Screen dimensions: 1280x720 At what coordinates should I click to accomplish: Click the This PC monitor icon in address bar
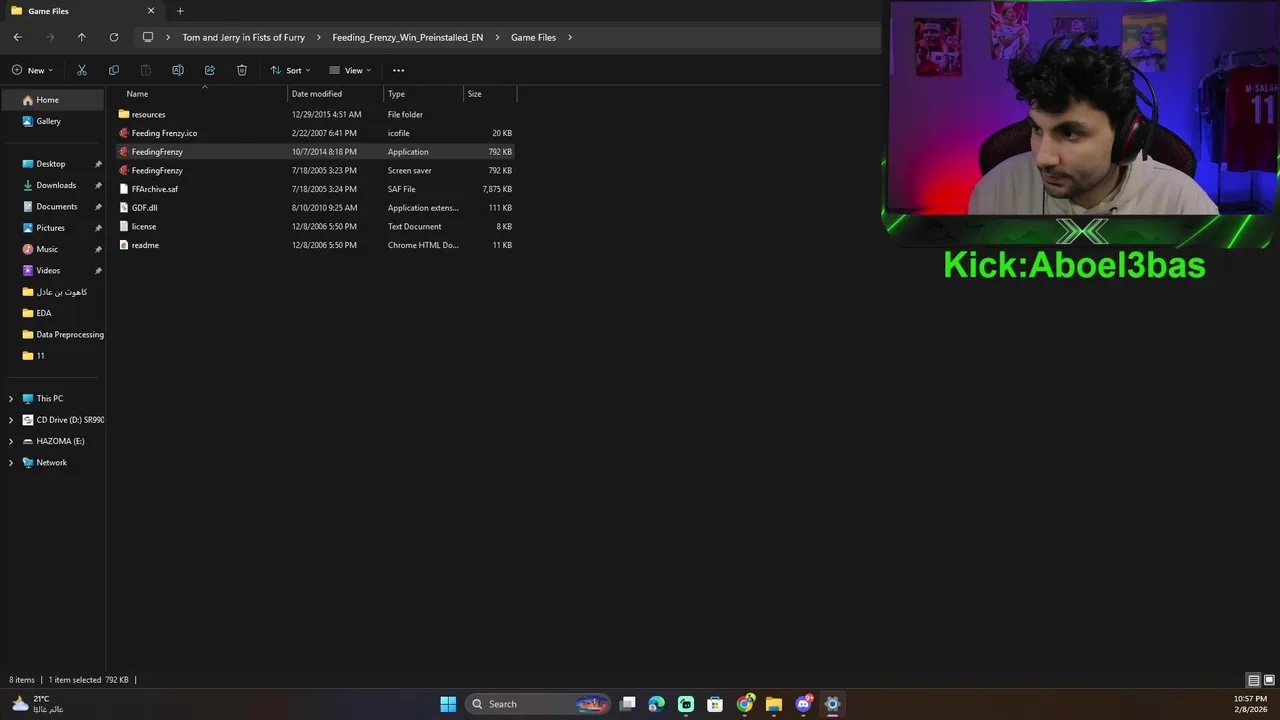(148, 37)
